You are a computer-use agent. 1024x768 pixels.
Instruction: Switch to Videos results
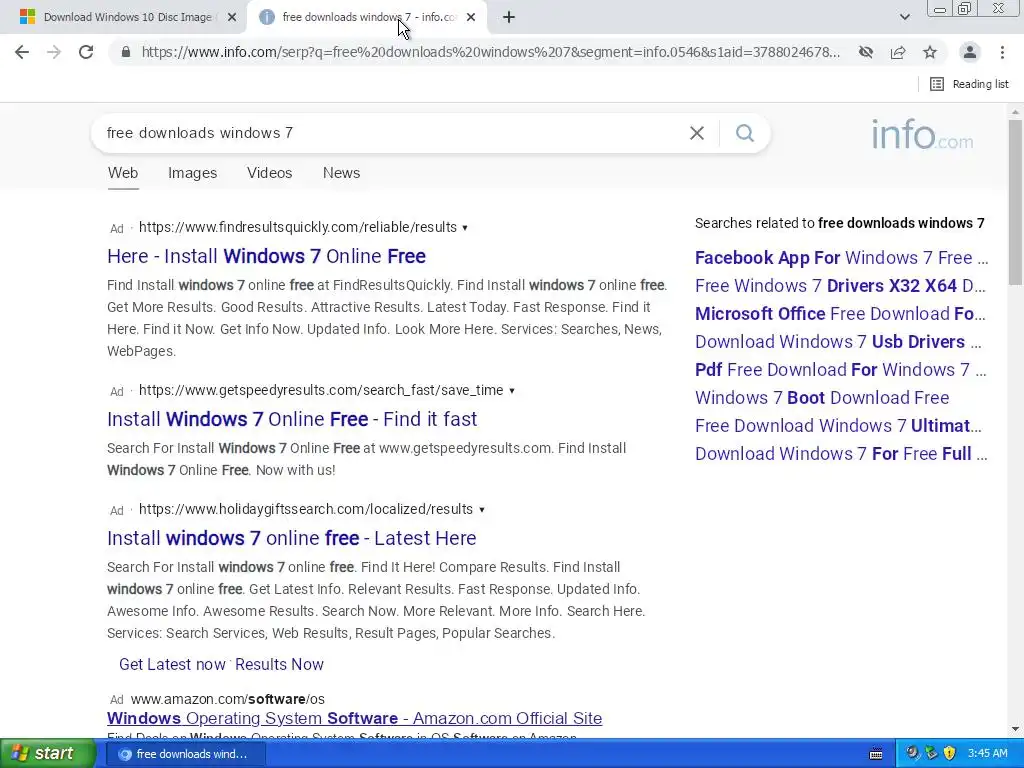269,173
